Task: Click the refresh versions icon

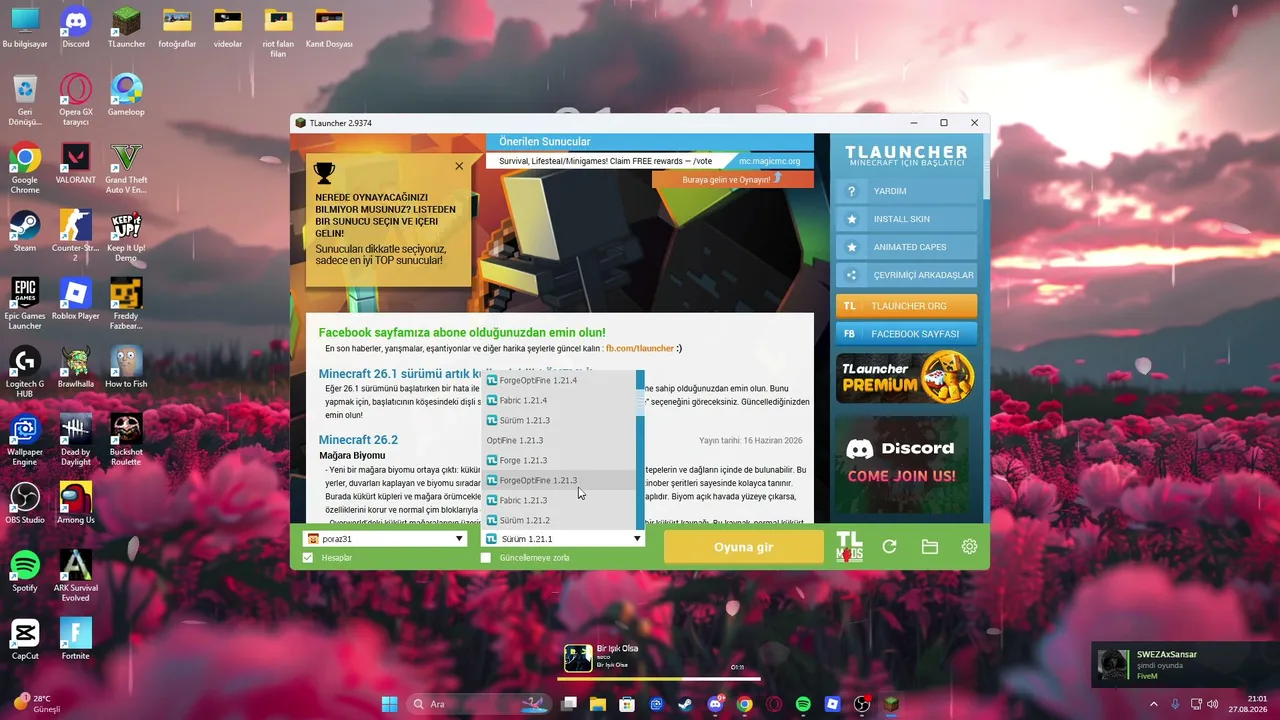Action: [889, 547]
